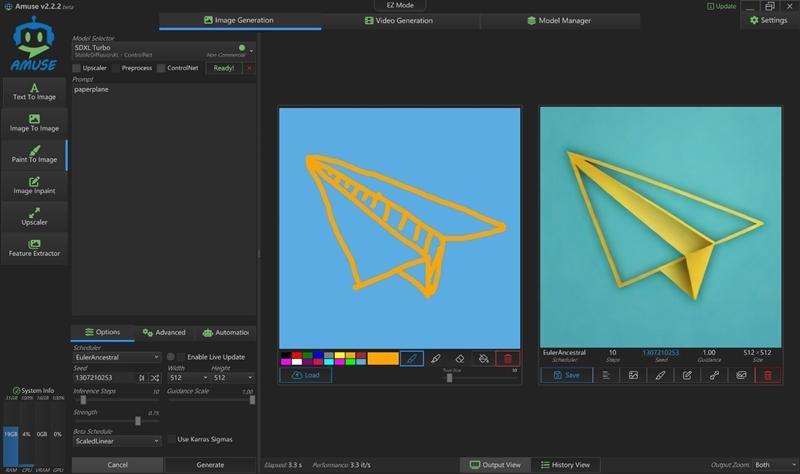Open the Upscaler from the sidebar
The width and height of the screenshot is (800, 474).
point(35,216)
